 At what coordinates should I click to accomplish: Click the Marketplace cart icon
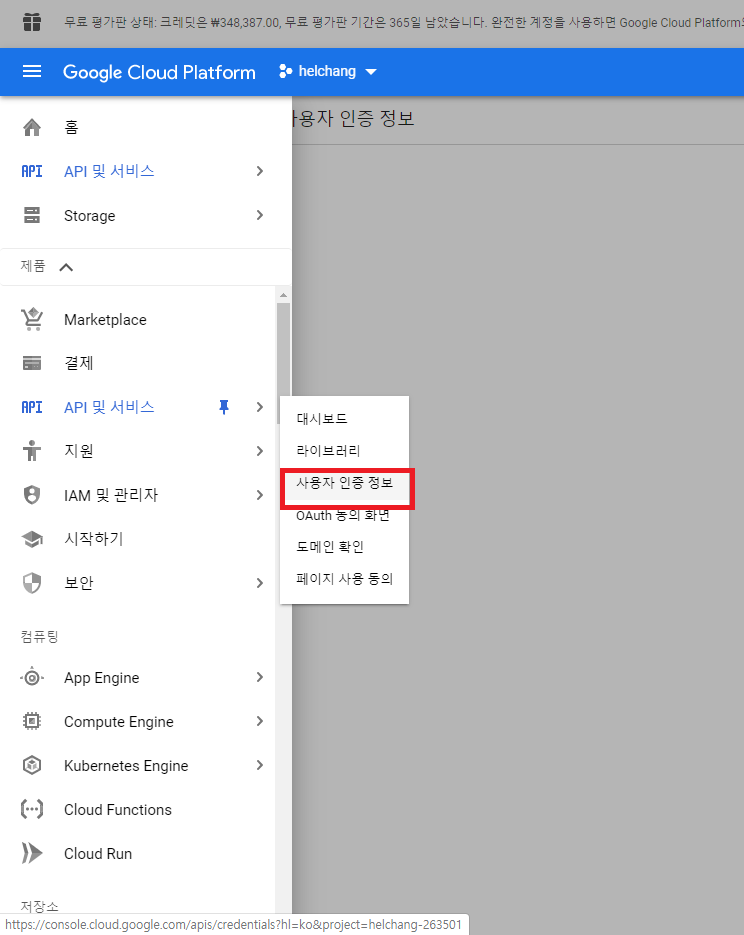point(32,319)
